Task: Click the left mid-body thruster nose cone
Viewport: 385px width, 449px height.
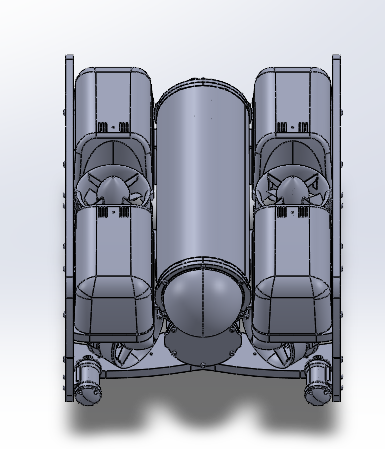Action: point(113,190)
